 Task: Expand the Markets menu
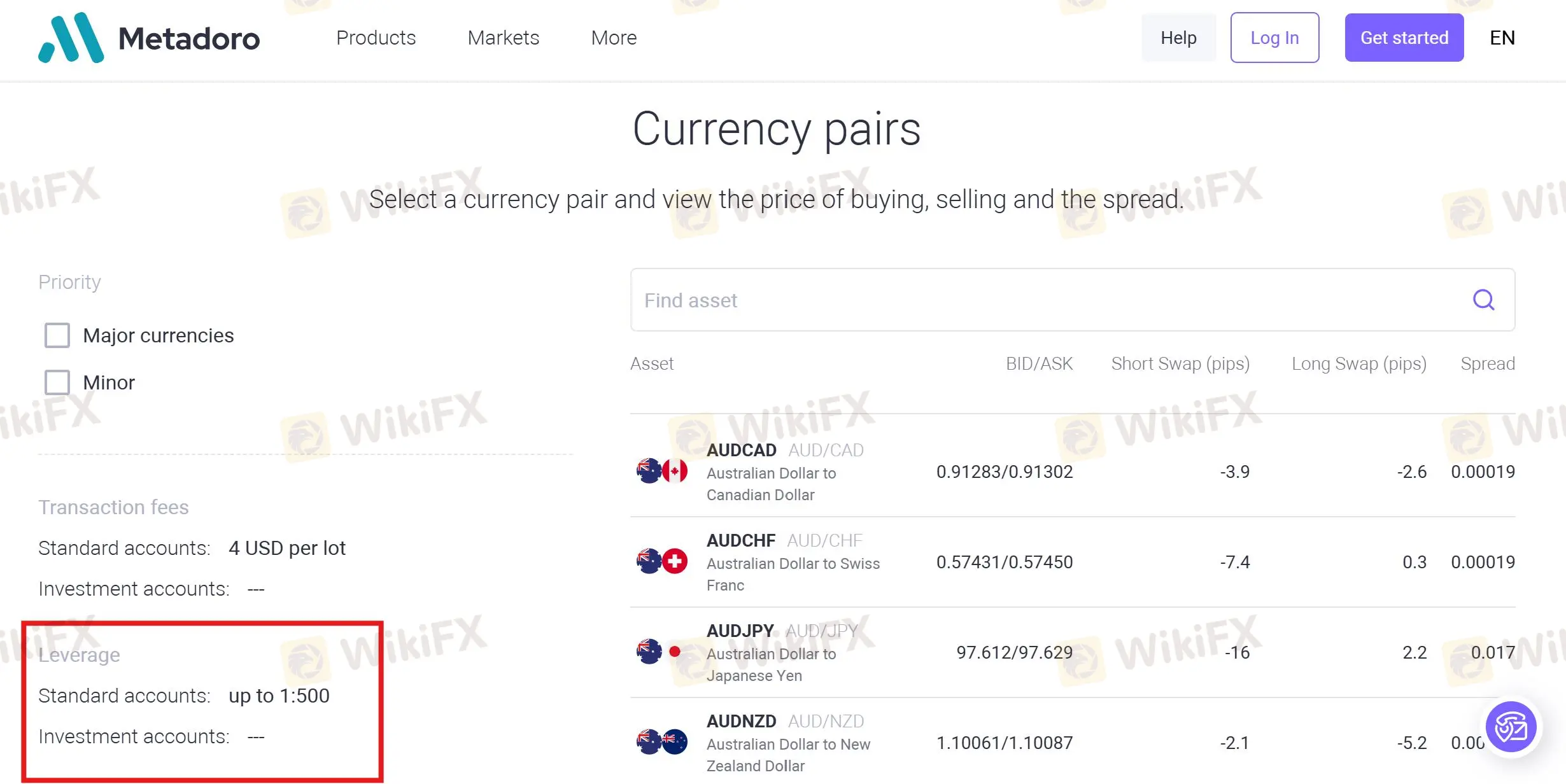(x=503, y=38)
